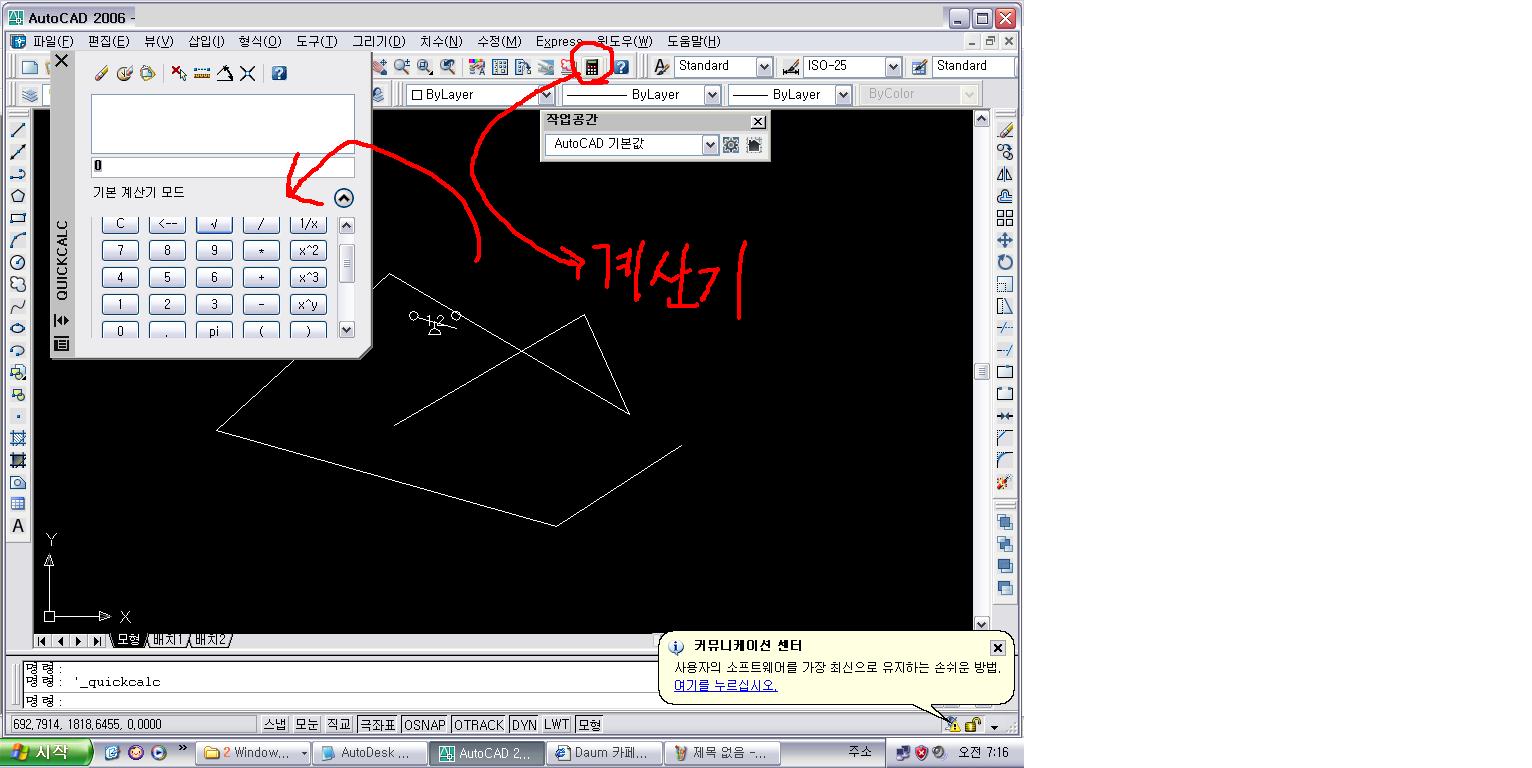Screen dimensions: 1532x768
Task: Select the Copy modify tool
Action: 1005,152
